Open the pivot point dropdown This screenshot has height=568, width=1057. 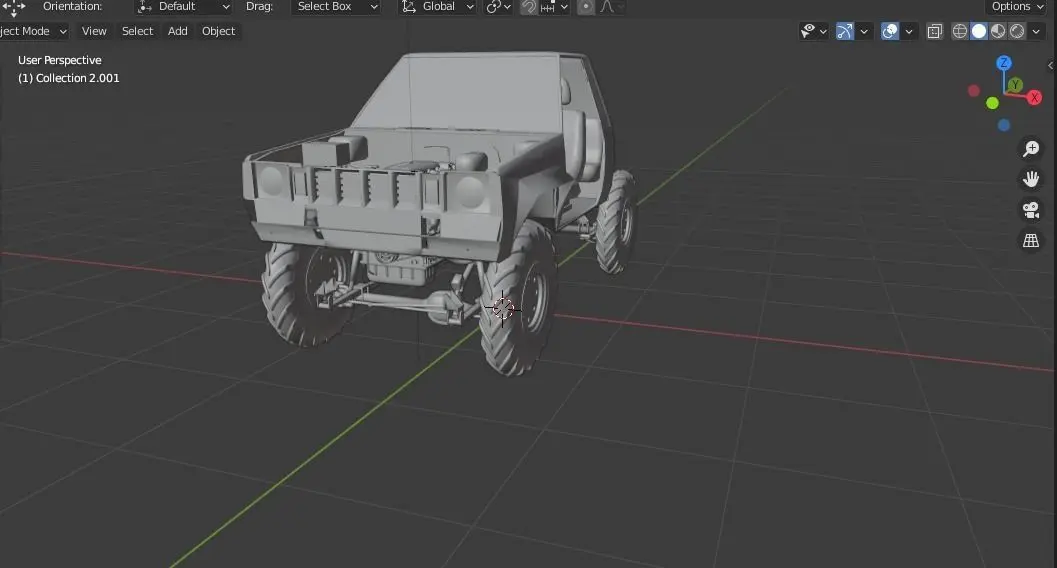(x=499, y=7)
